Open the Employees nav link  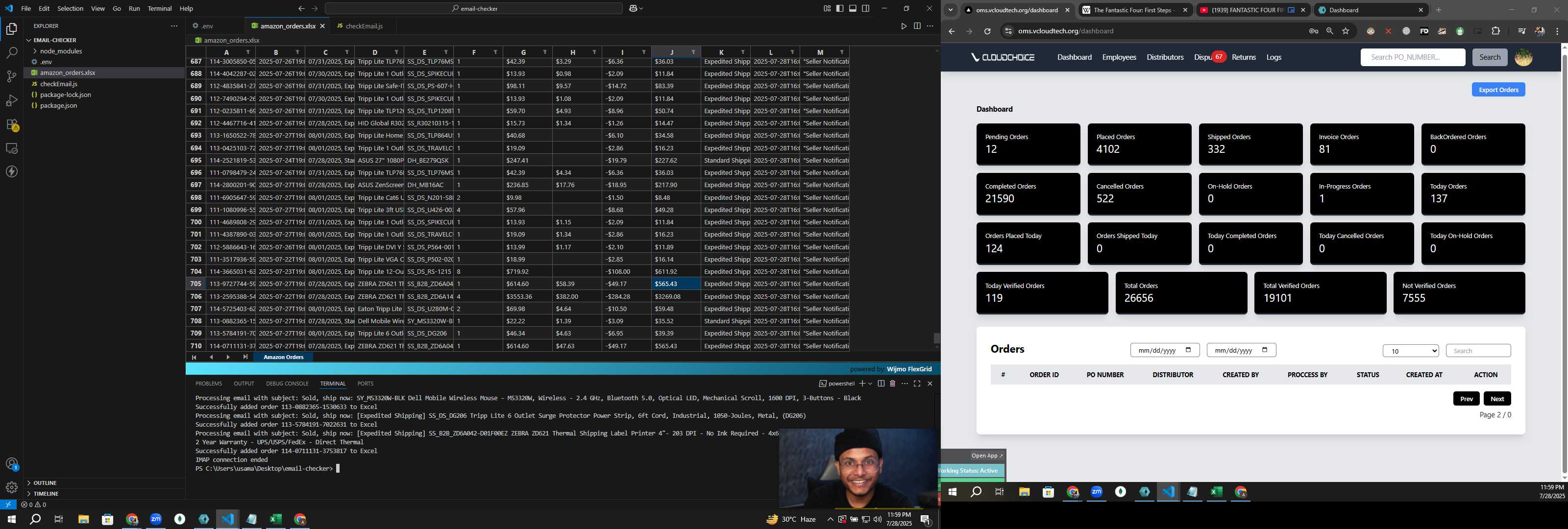(1119, 57)
